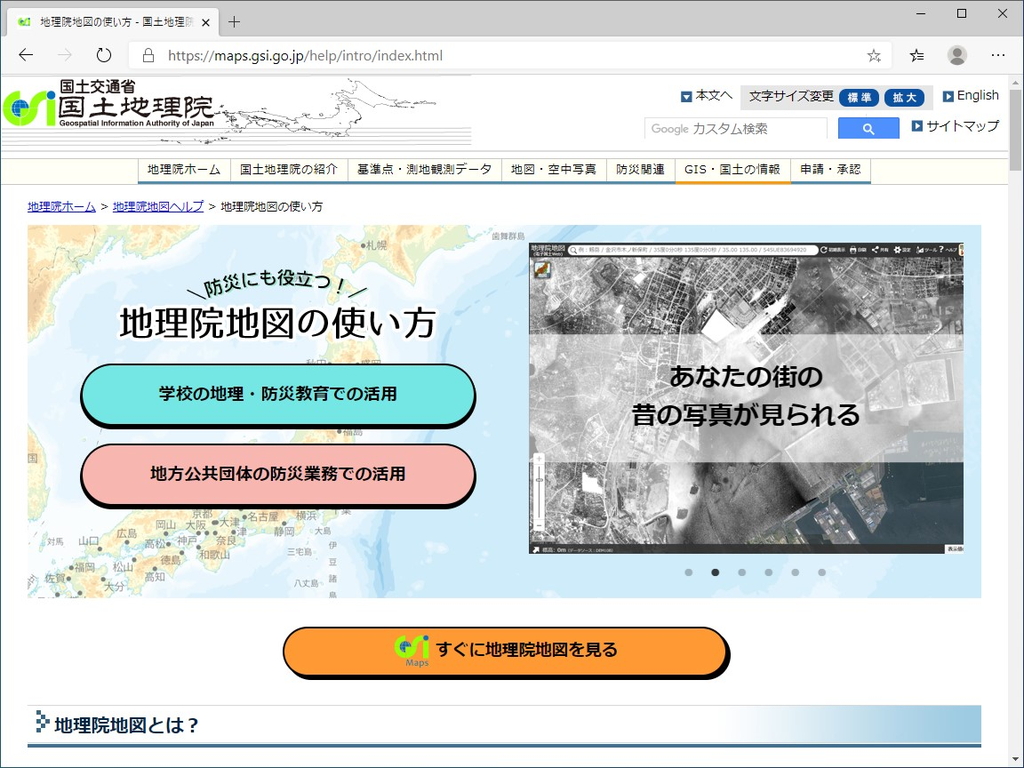The image size is (1024, 768).
Task: Open 設定 gear icon on the map toolbar
Action: pos(897,252)
